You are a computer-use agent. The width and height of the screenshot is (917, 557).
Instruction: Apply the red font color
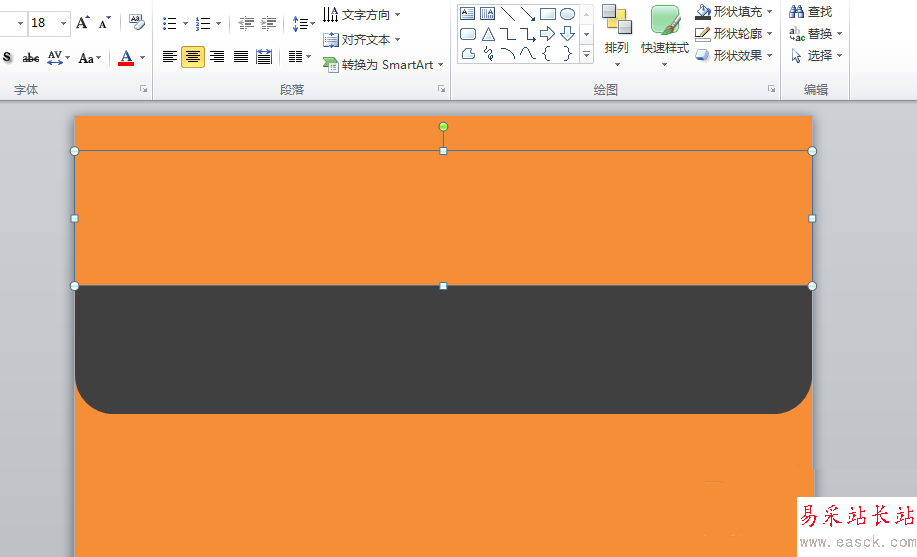(126, 57)
